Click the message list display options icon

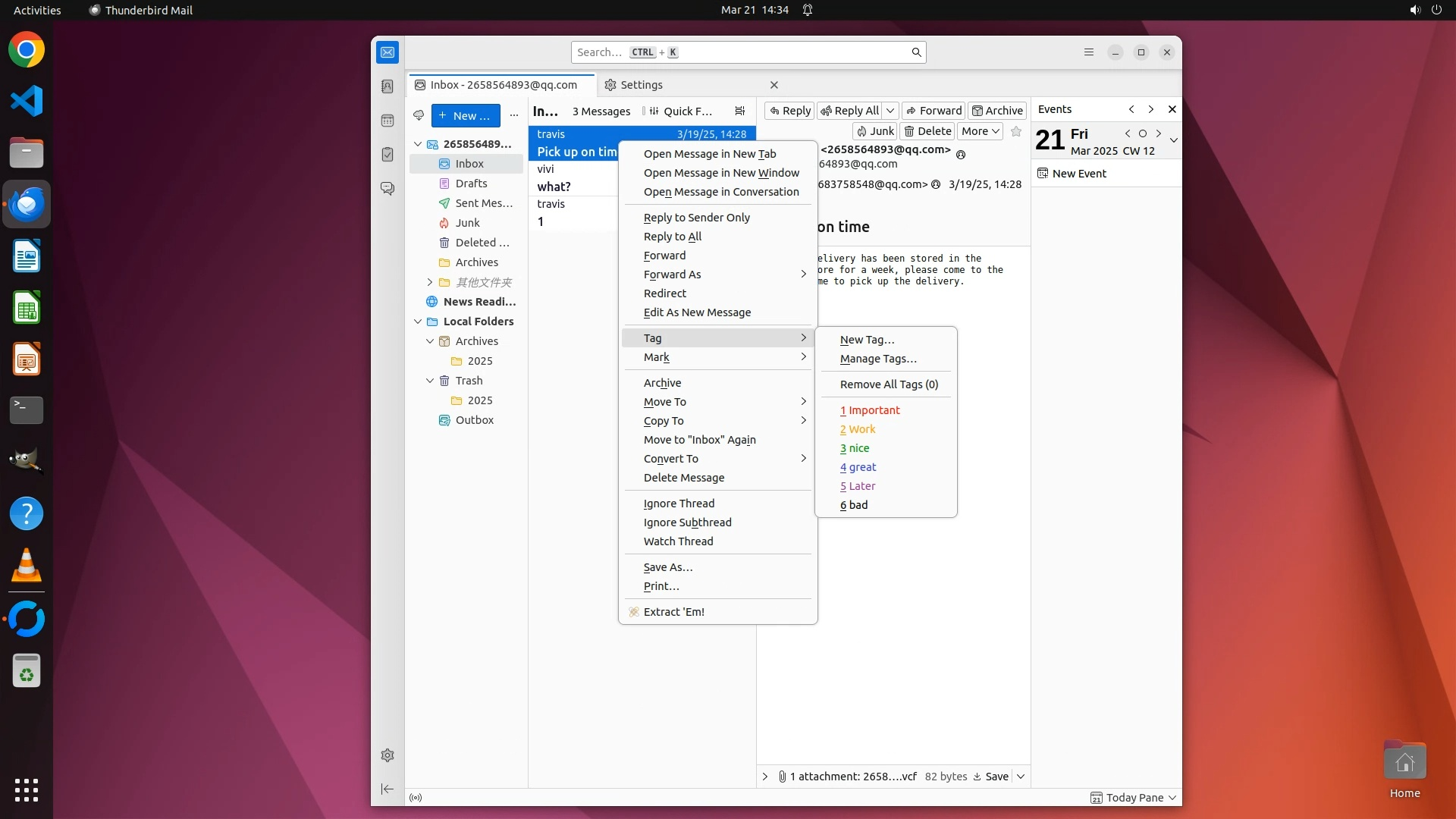[740, 111]
